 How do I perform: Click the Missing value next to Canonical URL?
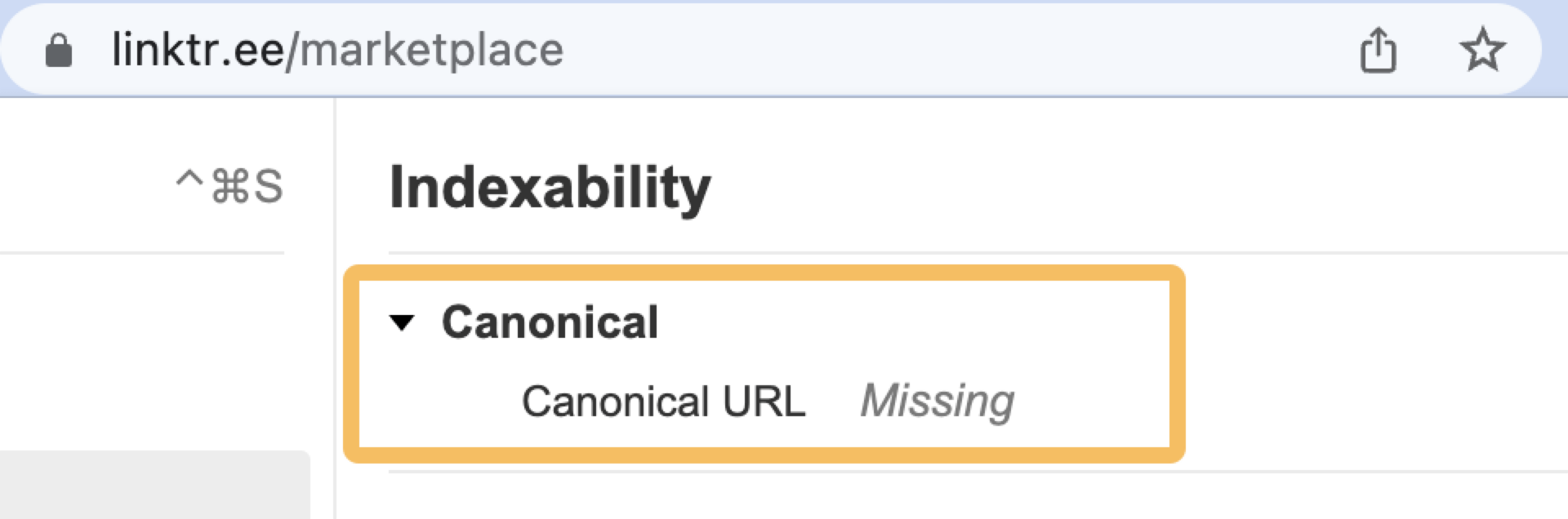pyautogui.click(x=937, y=400)
